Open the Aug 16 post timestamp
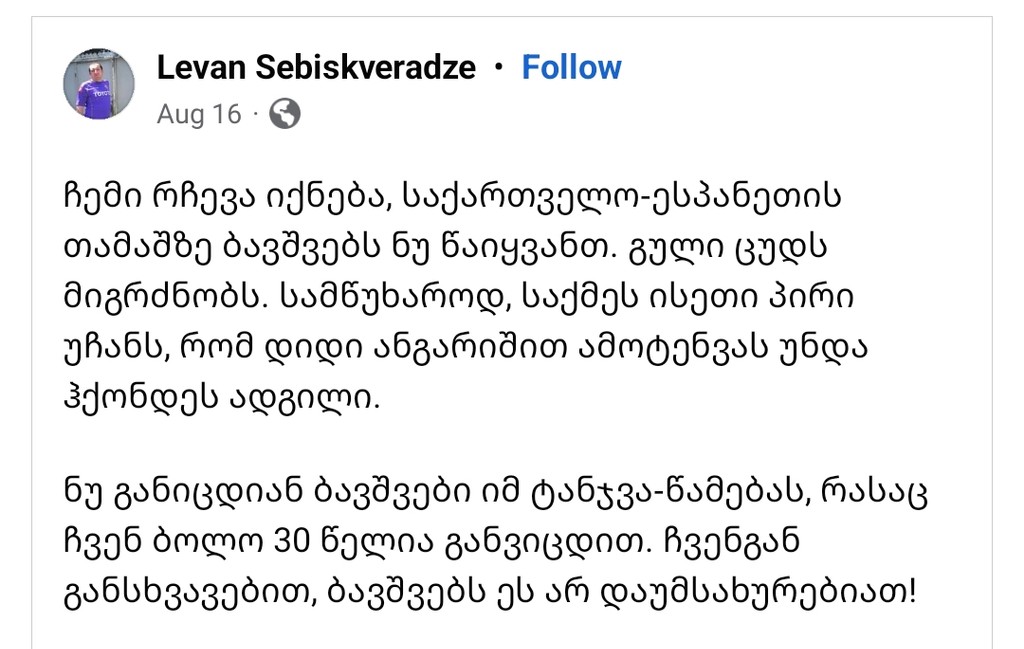Image resolution: width=1024 pixels, height=649 pixels. (x=199, y=114)
